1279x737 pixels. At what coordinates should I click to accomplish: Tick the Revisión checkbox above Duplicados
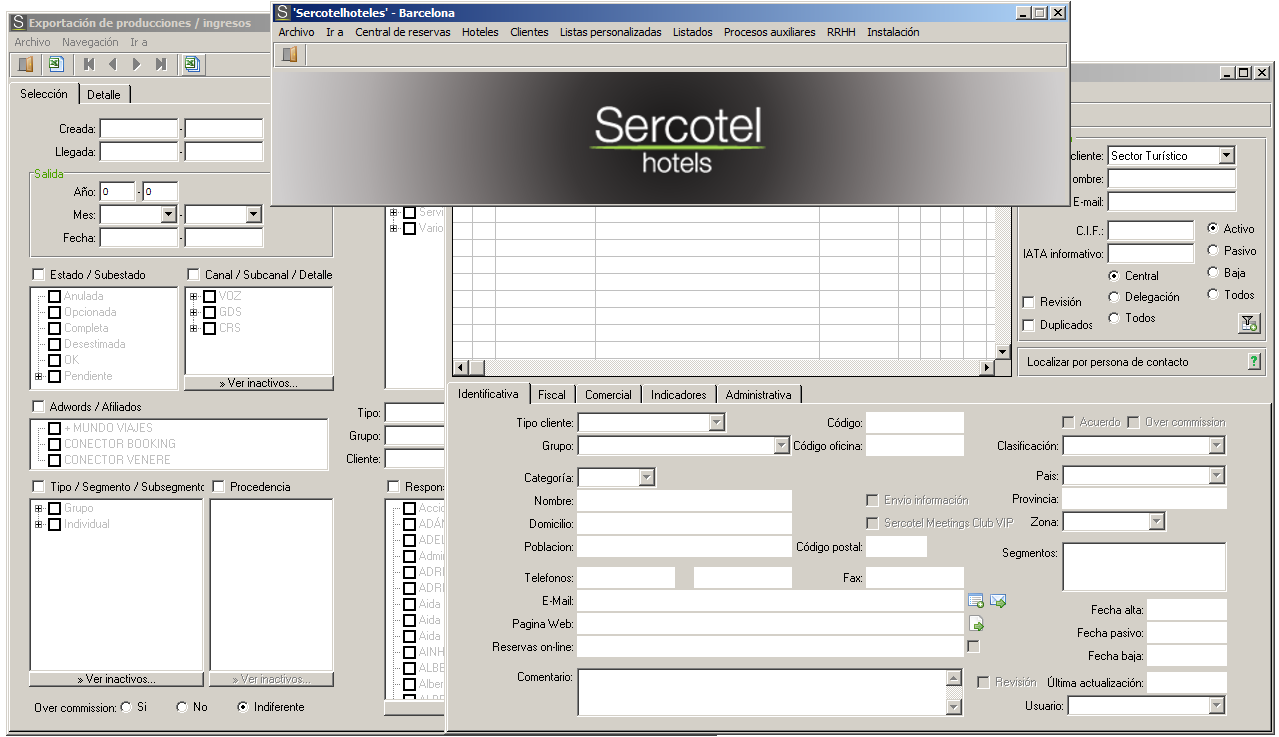tap(1028, 302)
